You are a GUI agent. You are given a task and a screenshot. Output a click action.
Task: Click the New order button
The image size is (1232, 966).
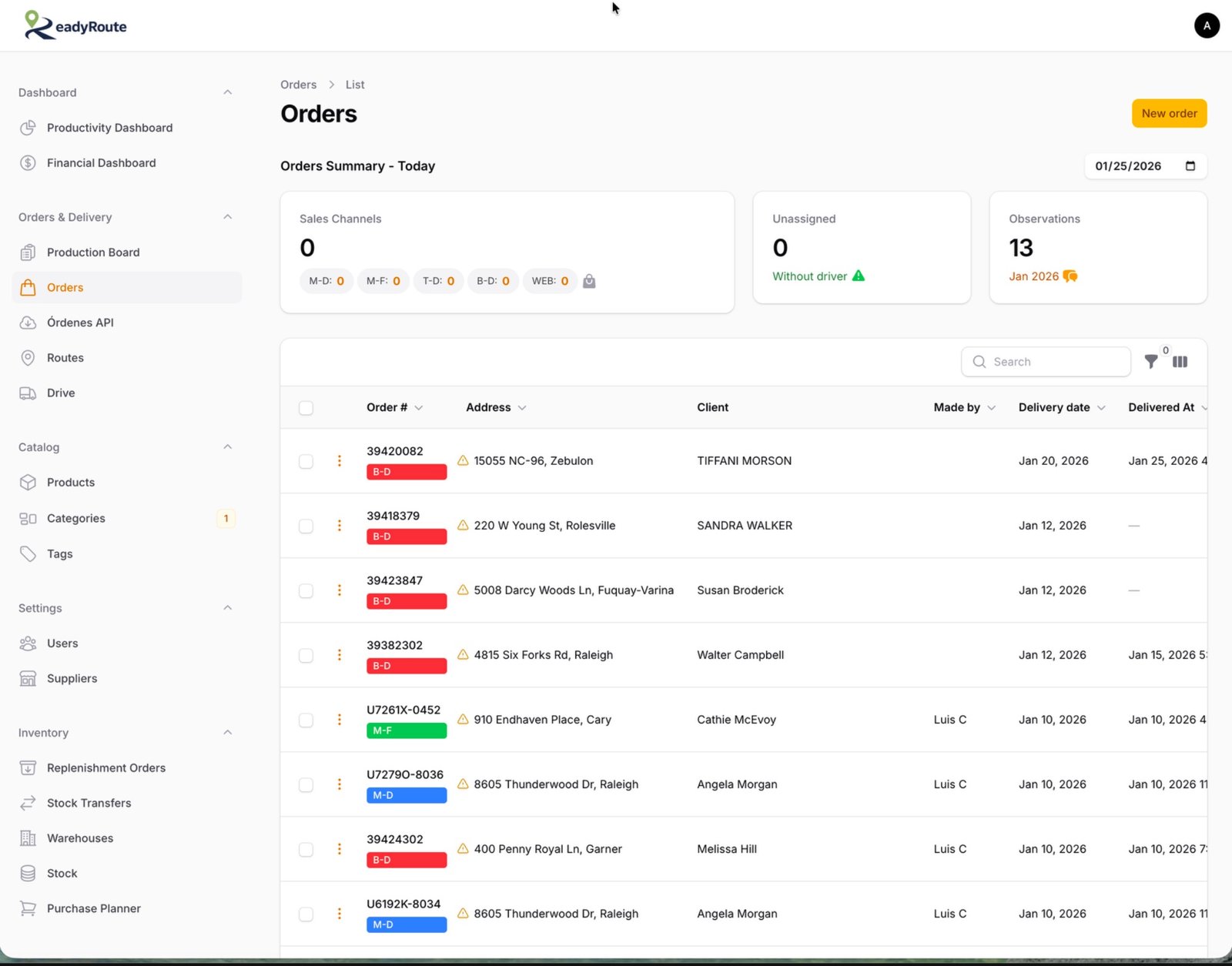[1169, 113]
